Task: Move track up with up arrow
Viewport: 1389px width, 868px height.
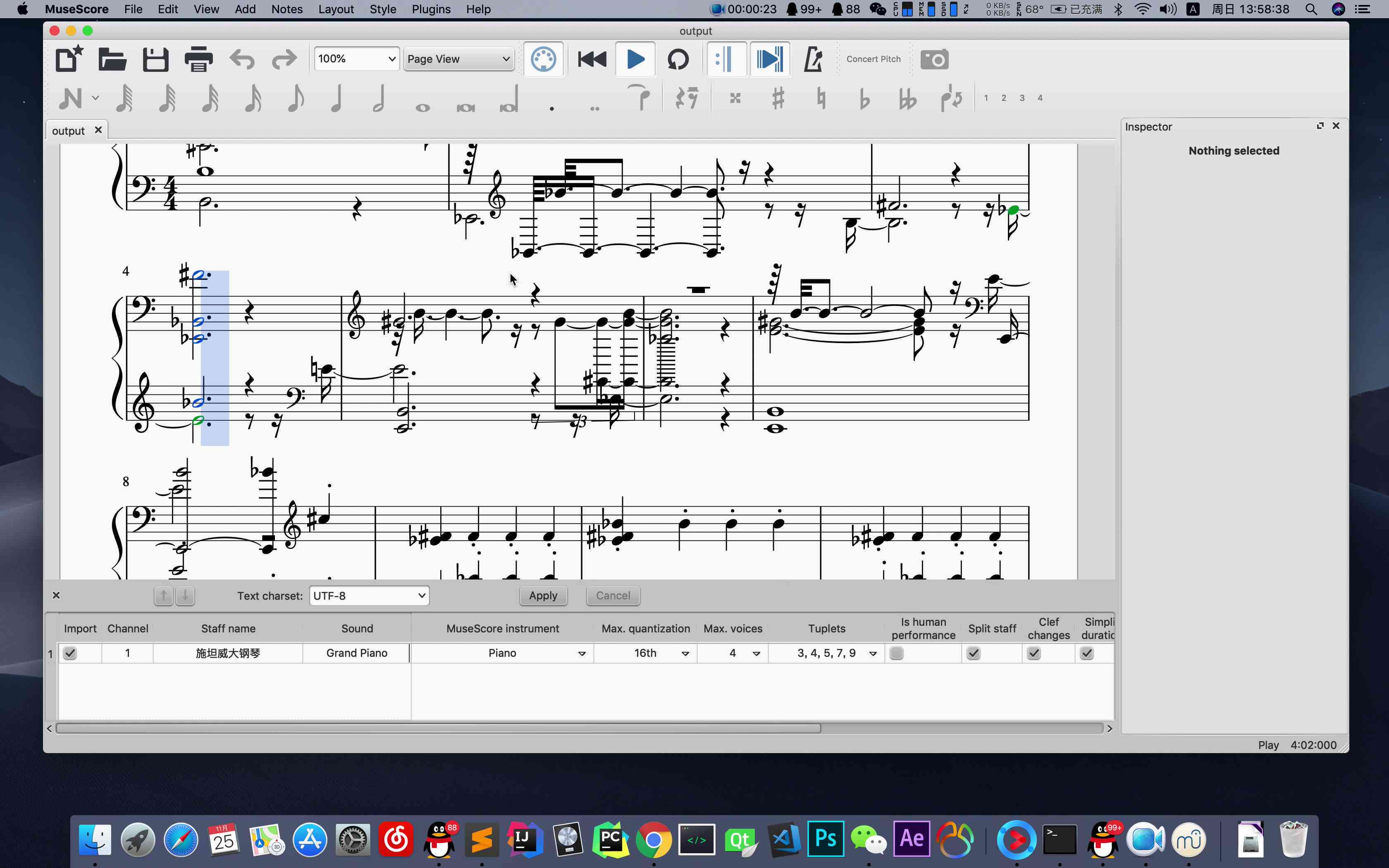Action: [x=164, y=595]
